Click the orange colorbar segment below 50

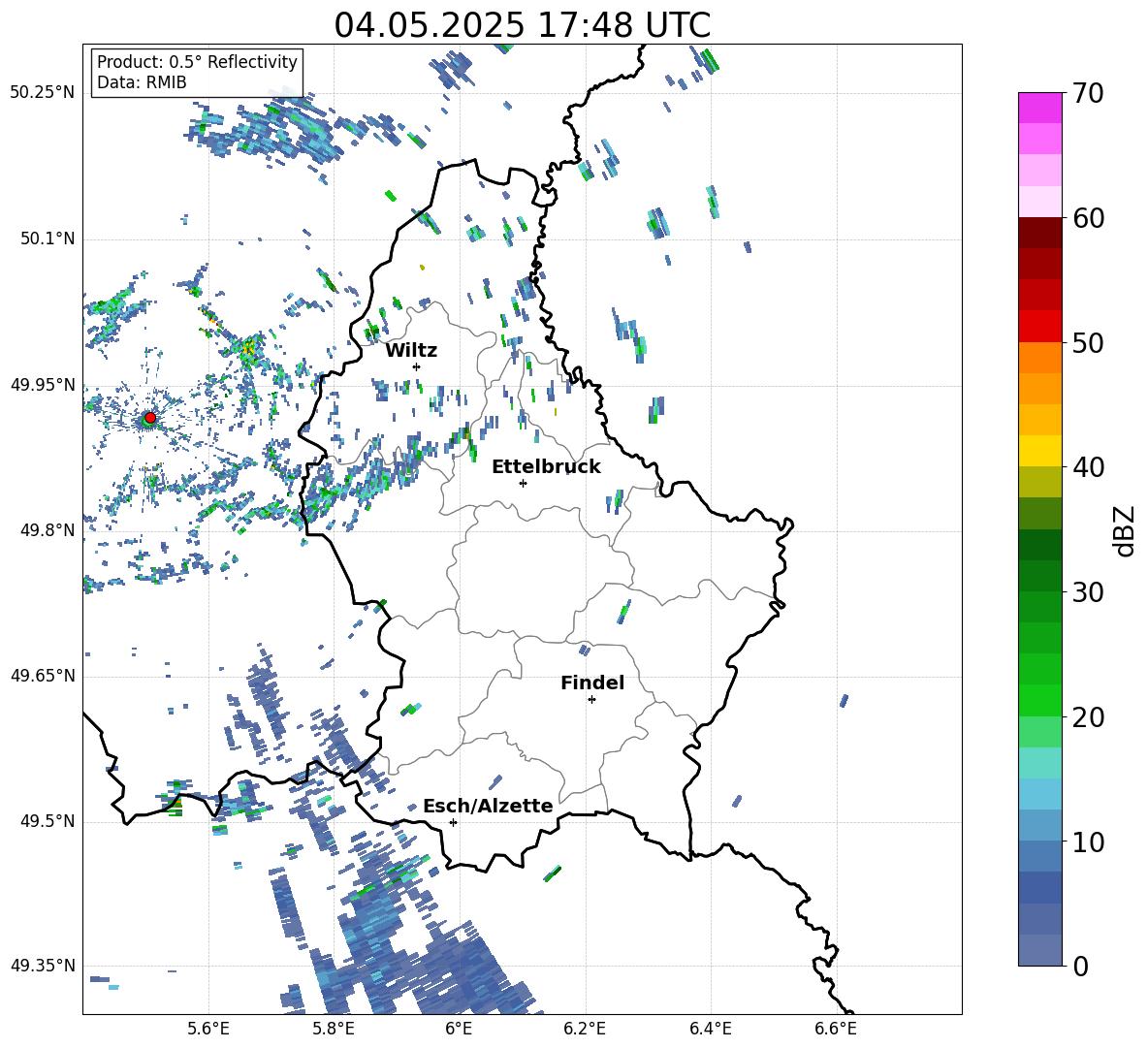point(1040,358)
